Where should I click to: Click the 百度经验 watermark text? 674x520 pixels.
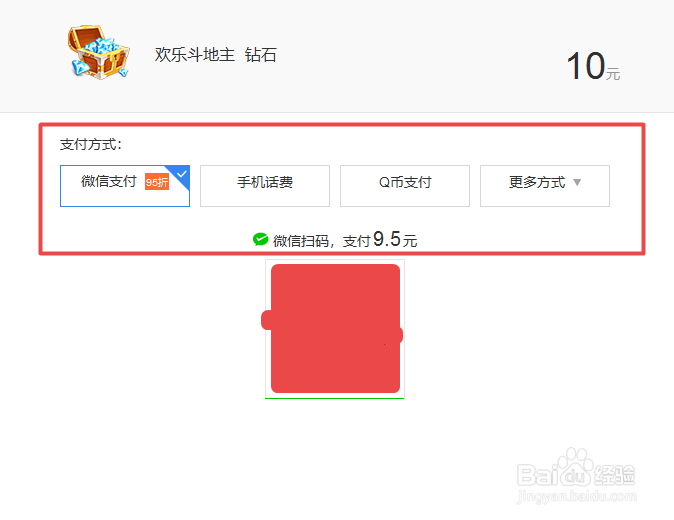tap(614, 475)
